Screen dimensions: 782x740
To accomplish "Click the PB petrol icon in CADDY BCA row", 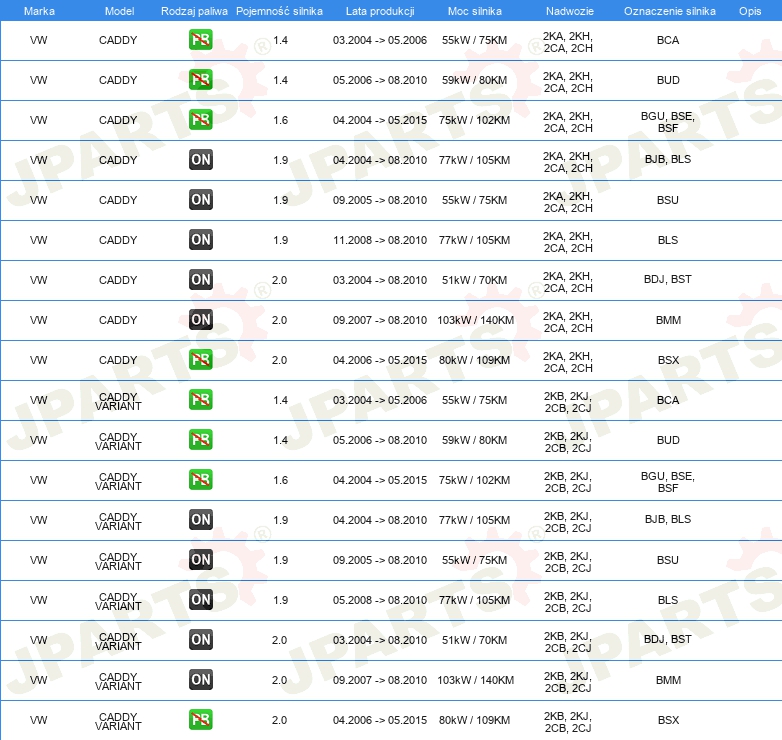I will coord(200,40).
